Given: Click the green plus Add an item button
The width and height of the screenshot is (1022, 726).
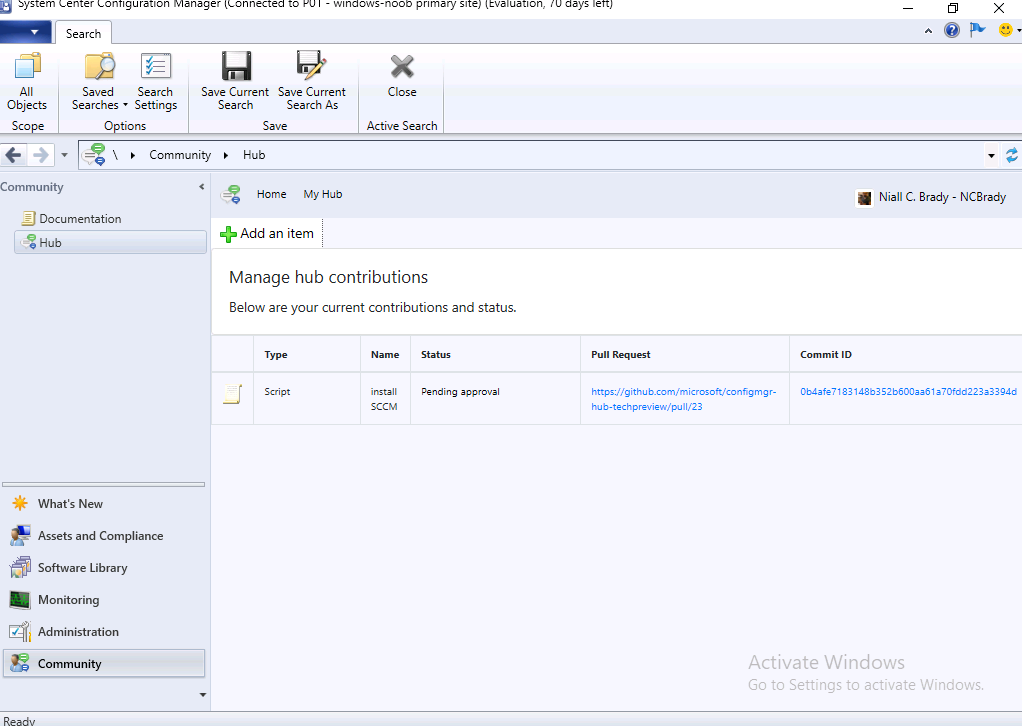Looking at the screenshot, I should (x=267, y=233).
